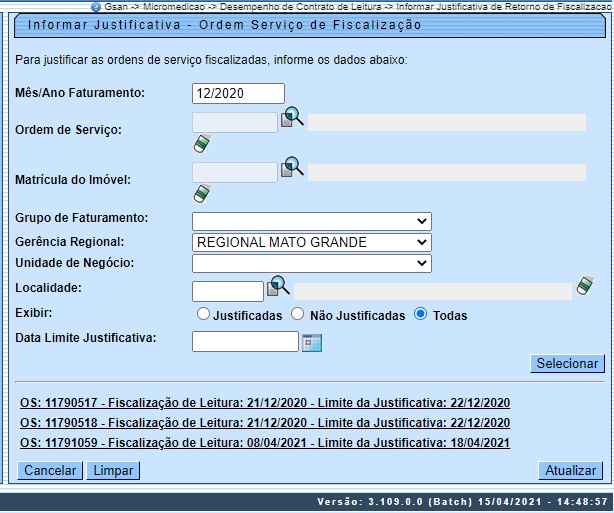Clear Localidade field with eraser icon
614x513 pixels.
[x=587, y=289]
